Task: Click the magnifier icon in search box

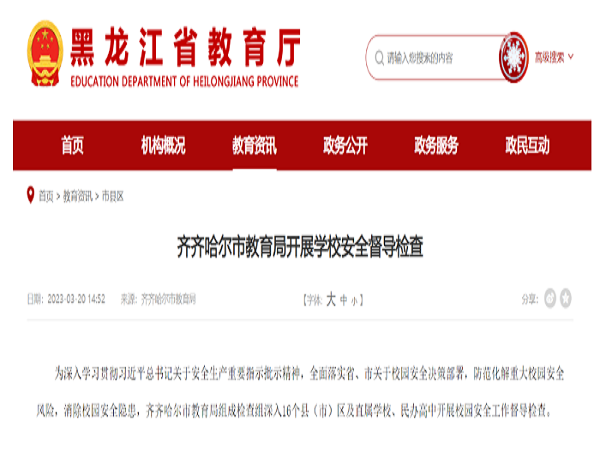Action: (377, 58)
